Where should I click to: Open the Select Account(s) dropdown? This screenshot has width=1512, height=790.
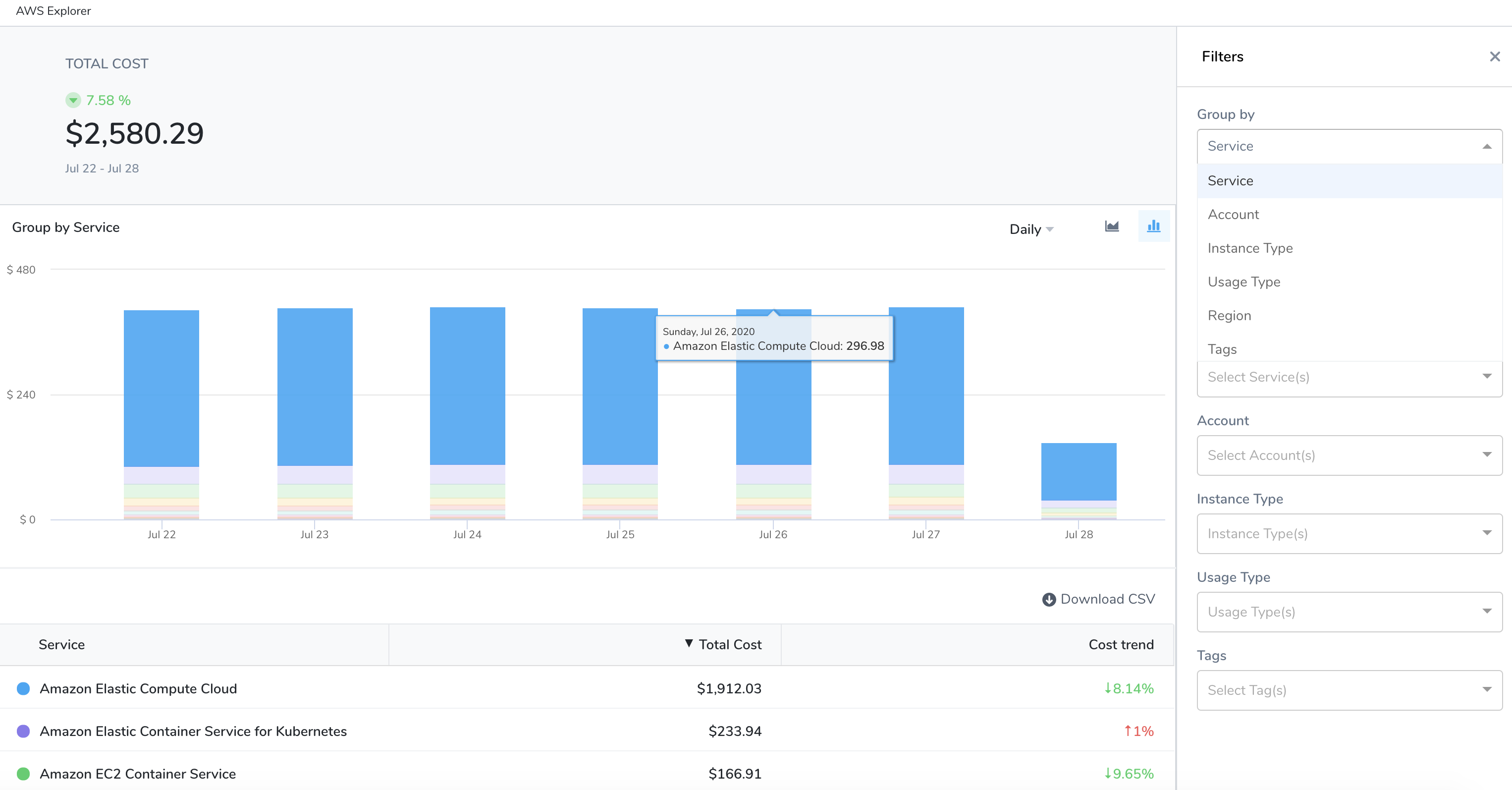(1349, 455)
